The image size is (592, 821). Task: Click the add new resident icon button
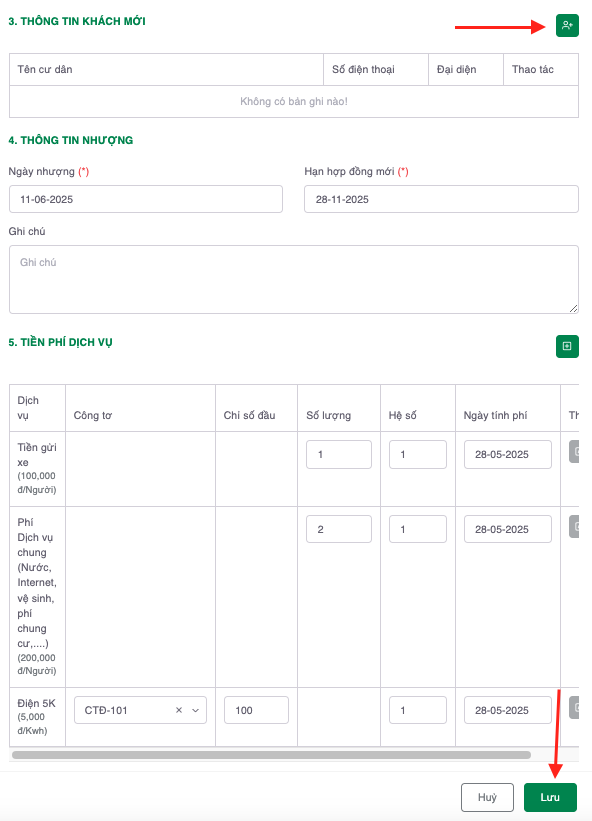[567, 25]
